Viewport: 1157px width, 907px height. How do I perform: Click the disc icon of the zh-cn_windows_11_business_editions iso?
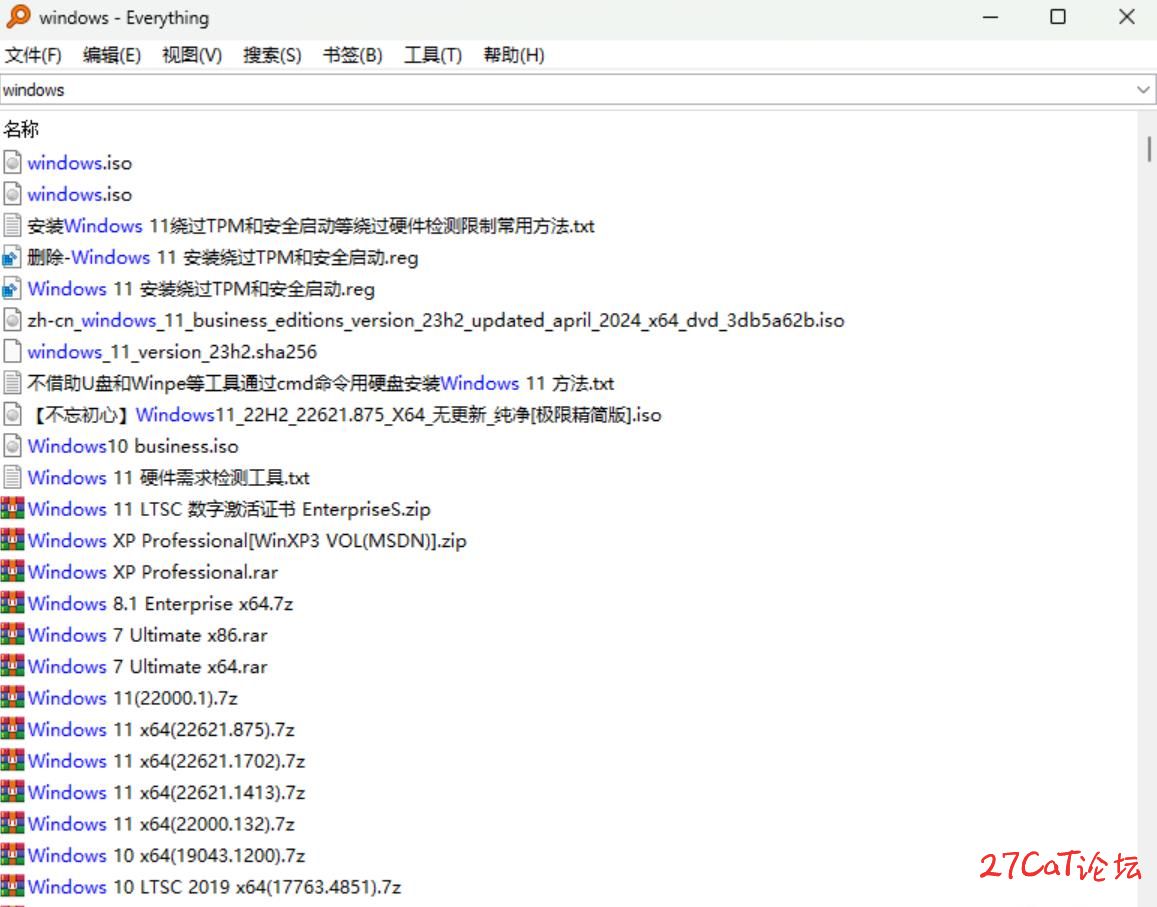(x=12, y=320)
